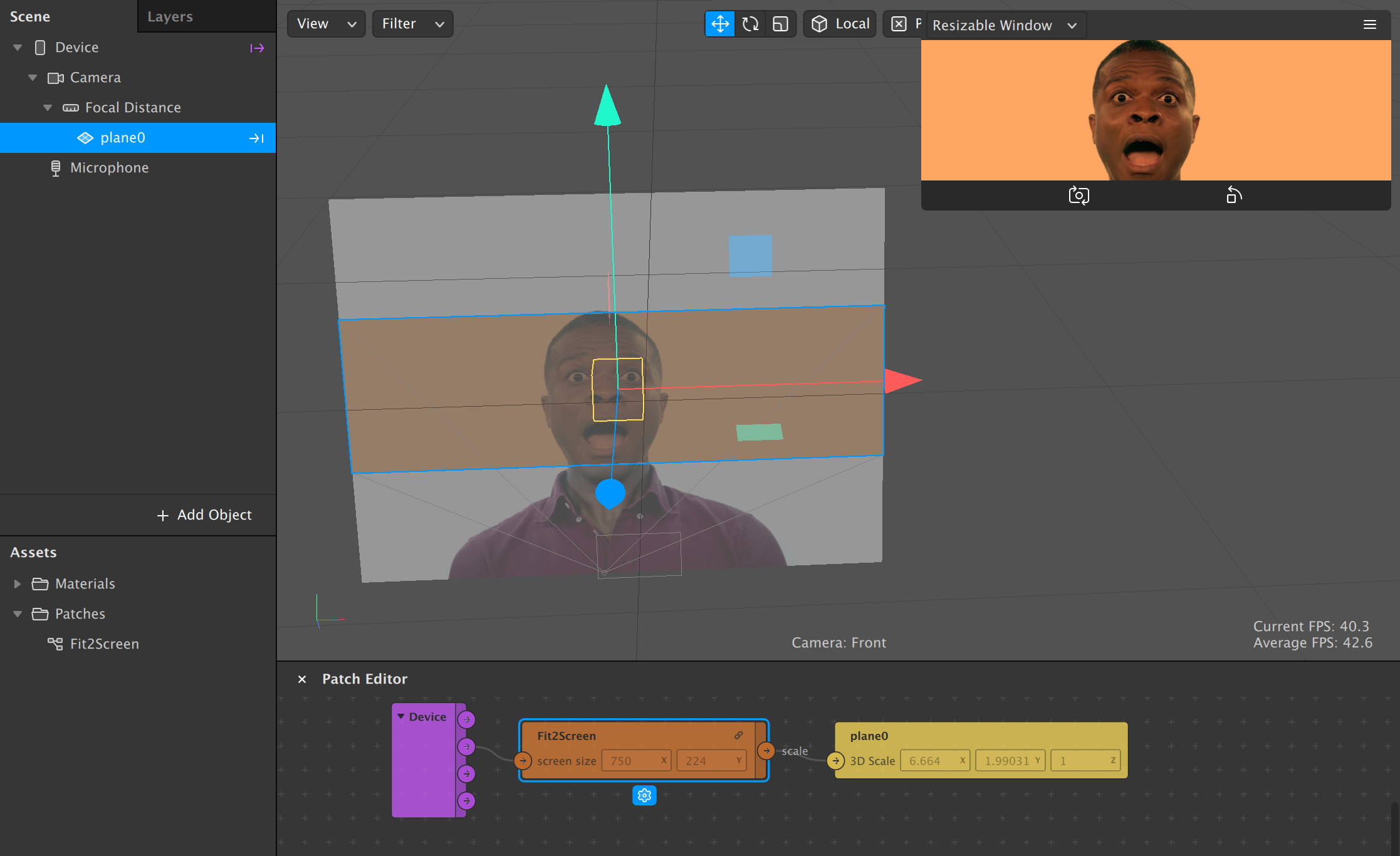Click the 3D Scale X value field

(932, 761)
